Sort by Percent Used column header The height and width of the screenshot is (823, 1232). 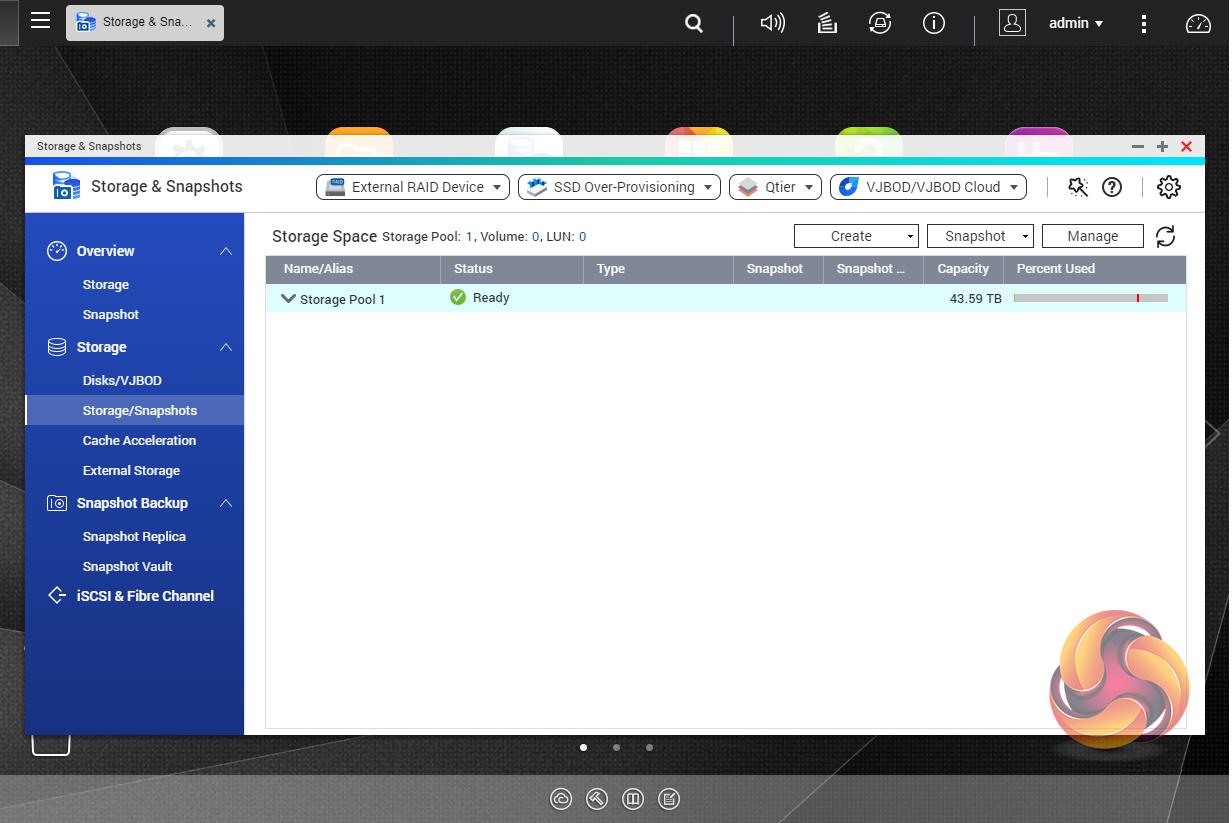[x=1096, y=269]
